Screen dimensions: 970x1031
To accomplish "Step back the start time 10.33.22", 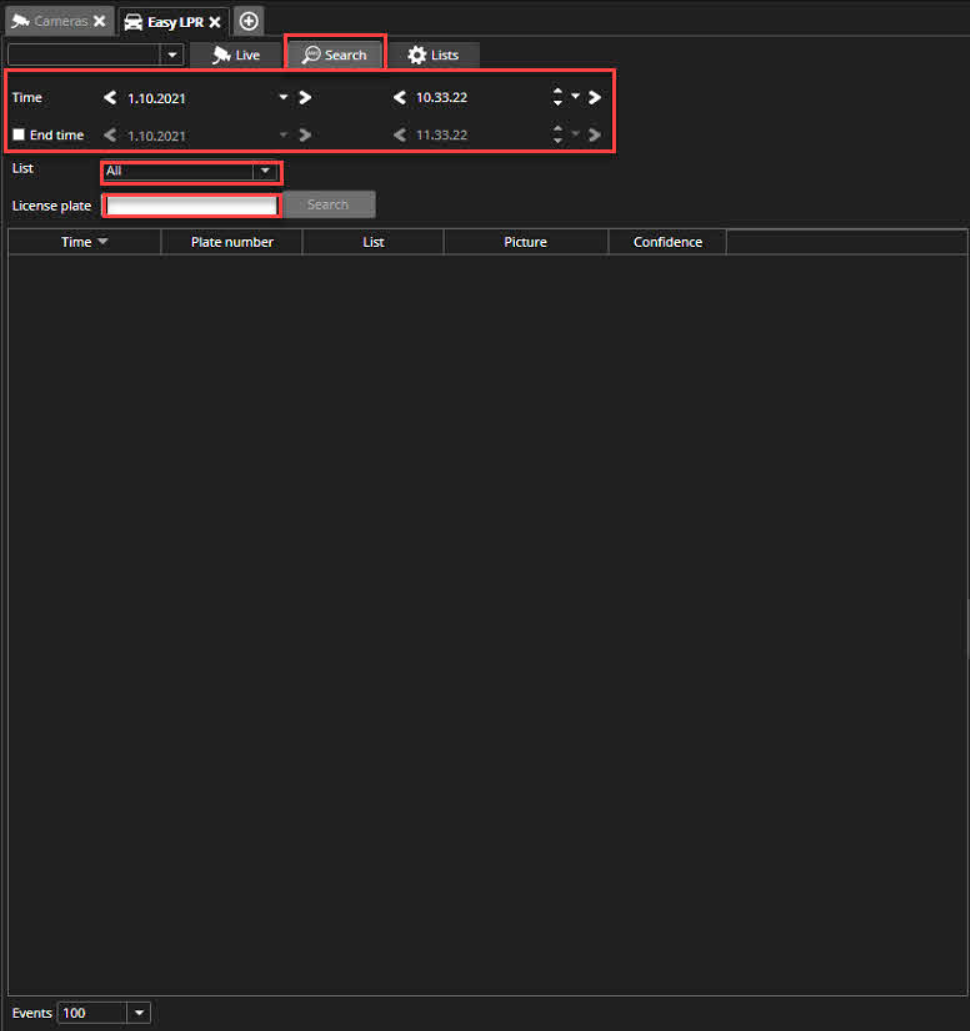I will pos(399,98).
